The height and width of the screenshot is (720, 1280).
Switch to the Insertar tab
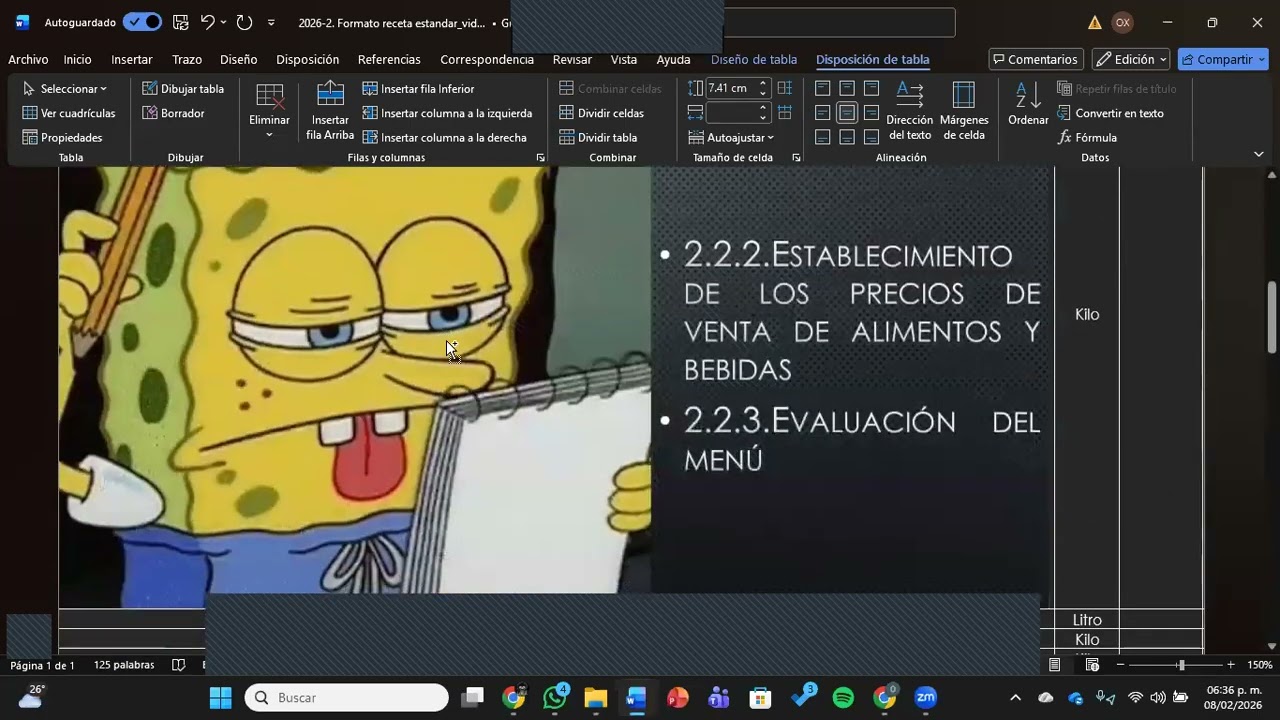point(132,59)
